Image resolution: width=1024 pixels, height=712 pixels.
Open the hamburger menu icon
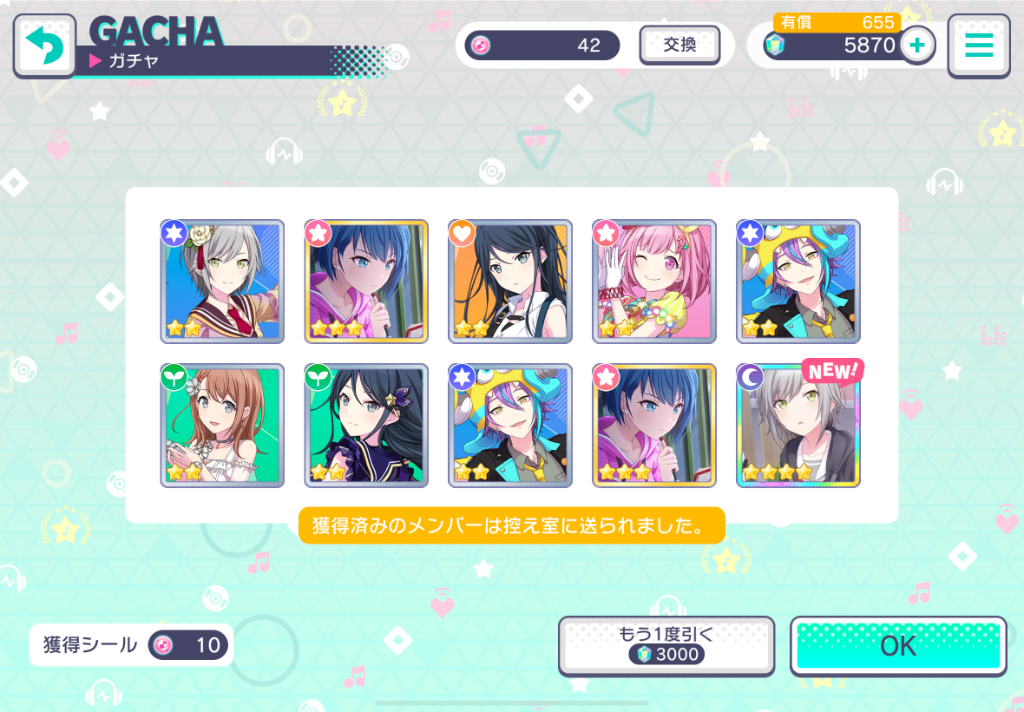[x=978, y=46]
